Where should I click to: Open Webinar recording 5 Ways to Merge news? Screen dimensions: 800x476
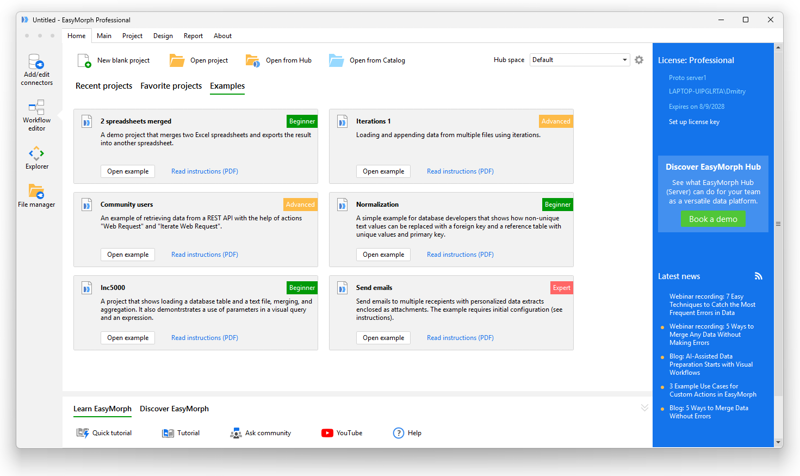coord(711,335)
